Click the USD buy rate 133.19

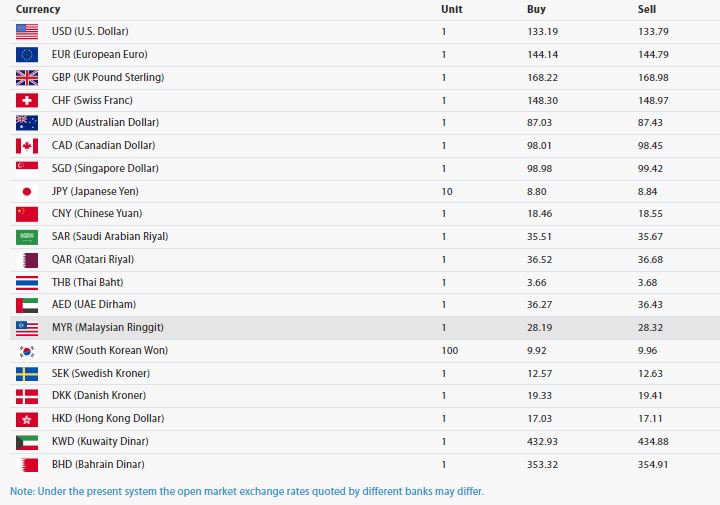[543, 32]
